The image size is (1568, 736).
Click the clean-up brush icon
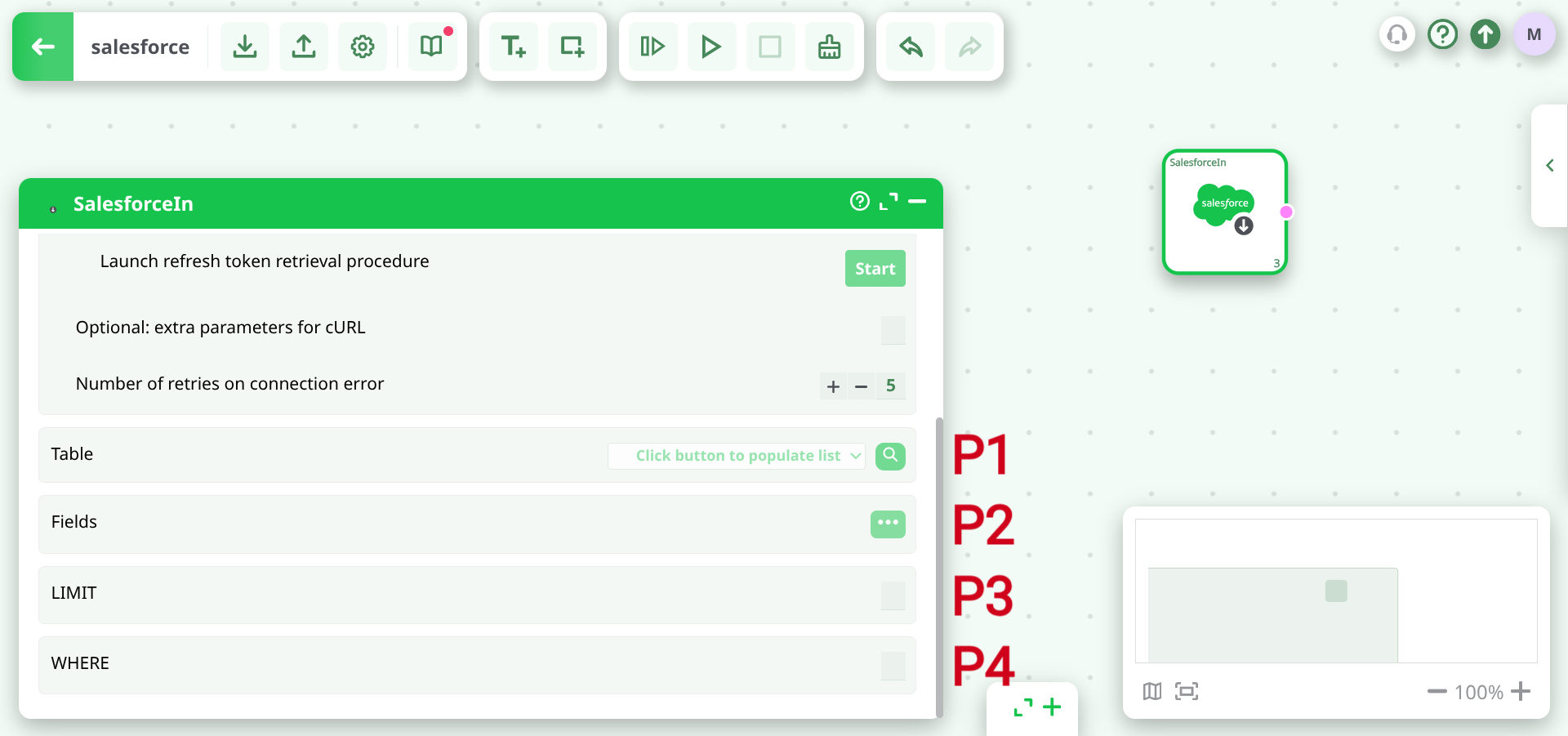829,47
